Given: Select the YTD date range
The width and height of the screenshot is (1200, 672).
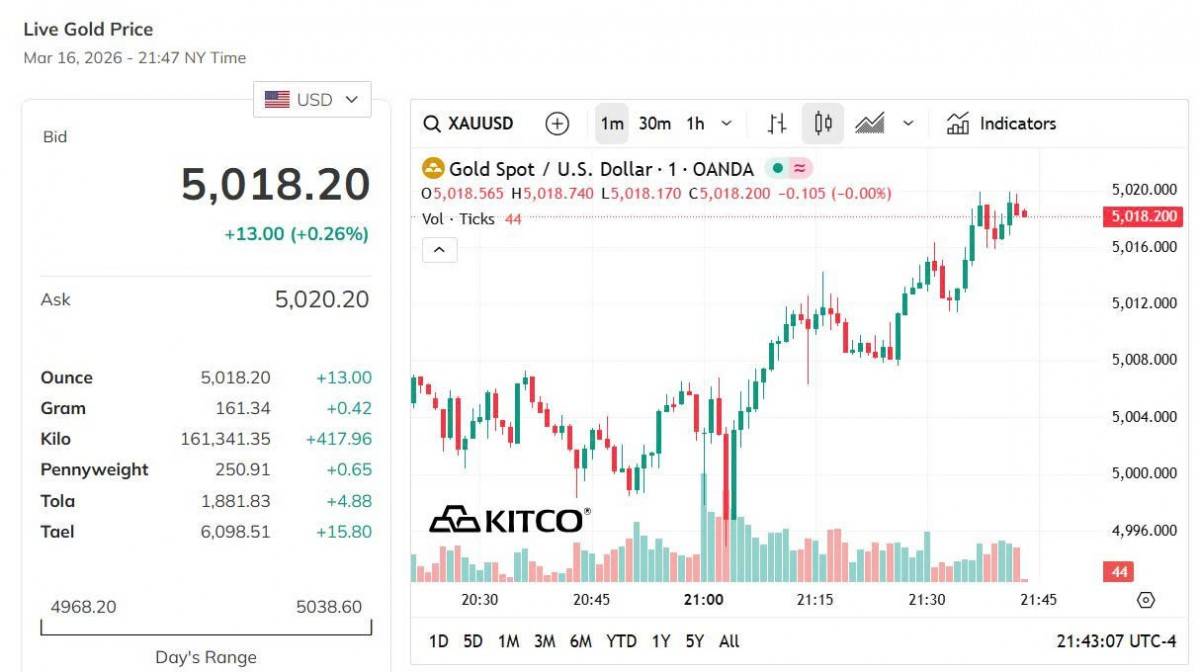Looking at the screenshot, I should (x=621, y=641).
